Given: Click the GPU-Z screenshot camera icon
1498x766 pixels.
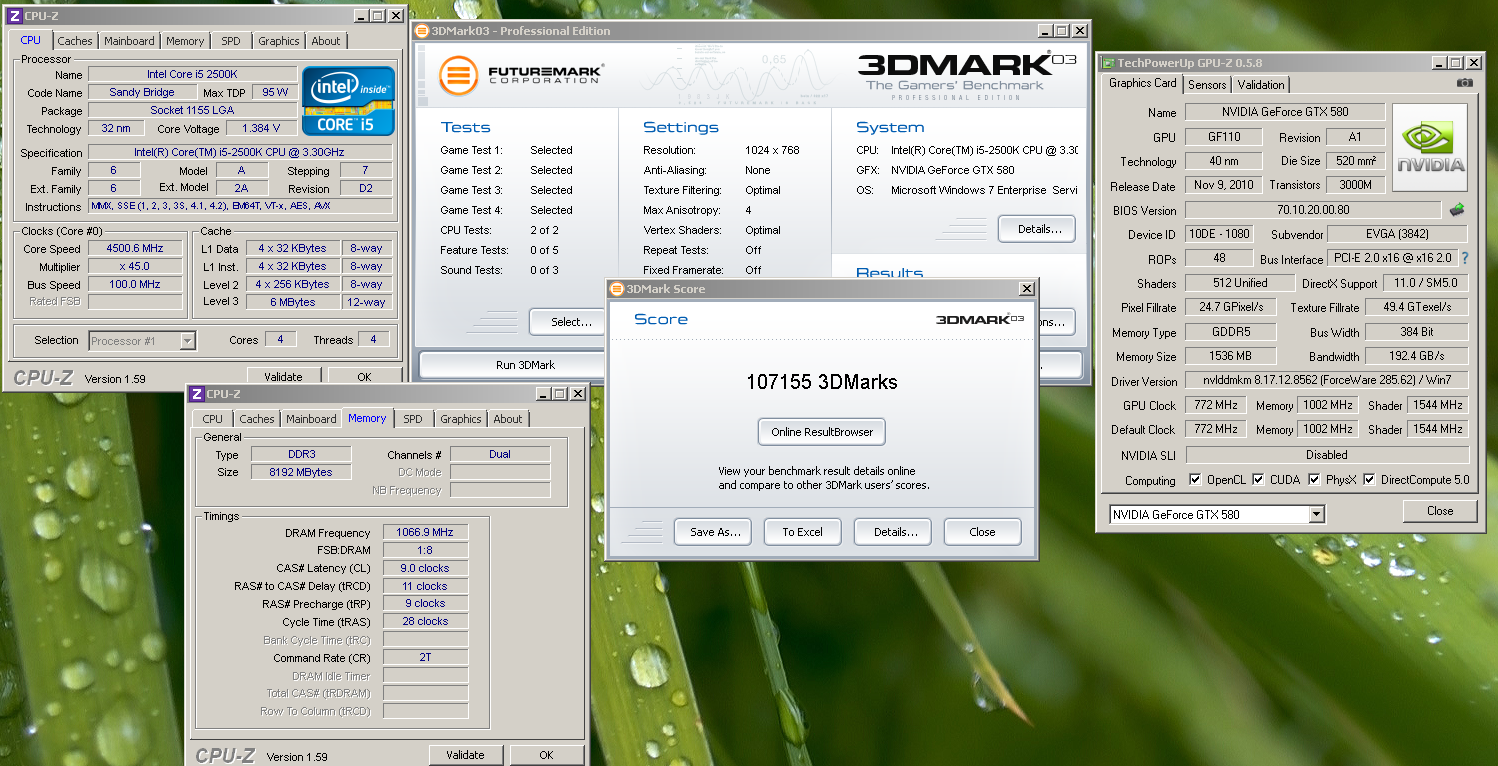Looking at the screenshot, I should 1465,83.
